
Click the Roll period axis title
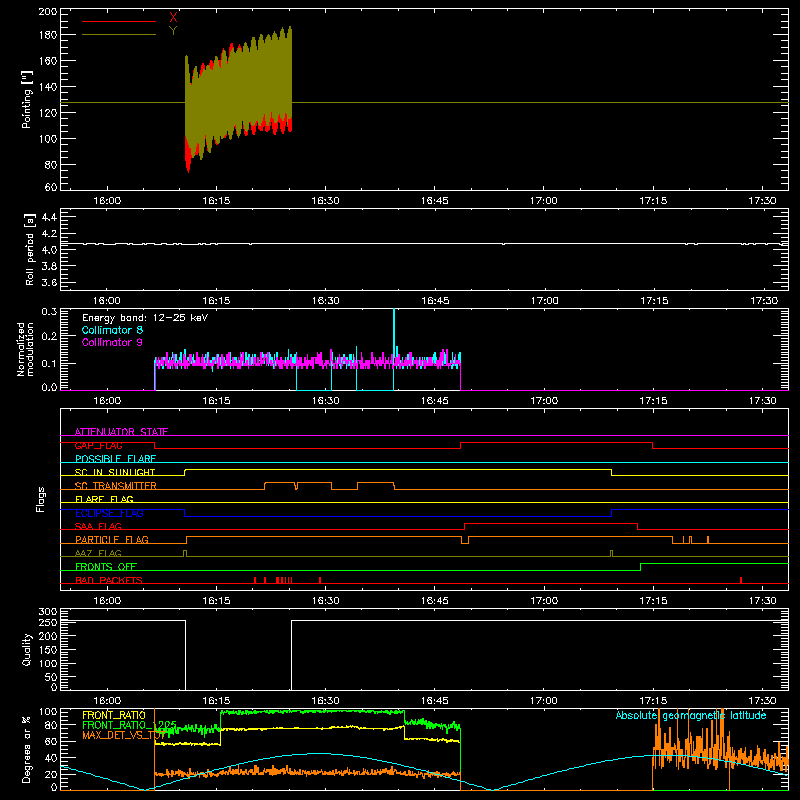[29, 249]
